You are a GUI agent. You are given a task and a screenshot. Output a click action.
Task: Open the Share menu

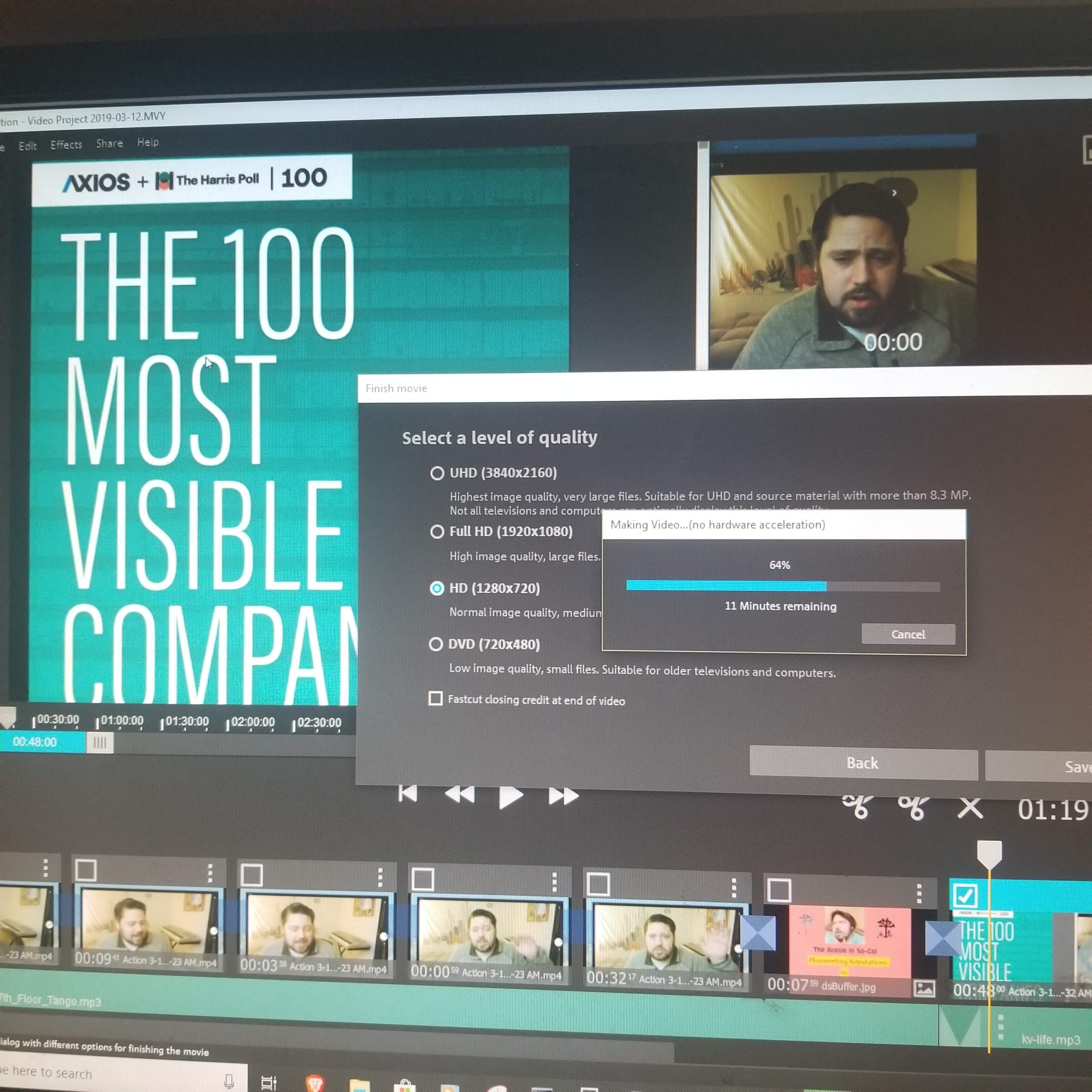110,144
